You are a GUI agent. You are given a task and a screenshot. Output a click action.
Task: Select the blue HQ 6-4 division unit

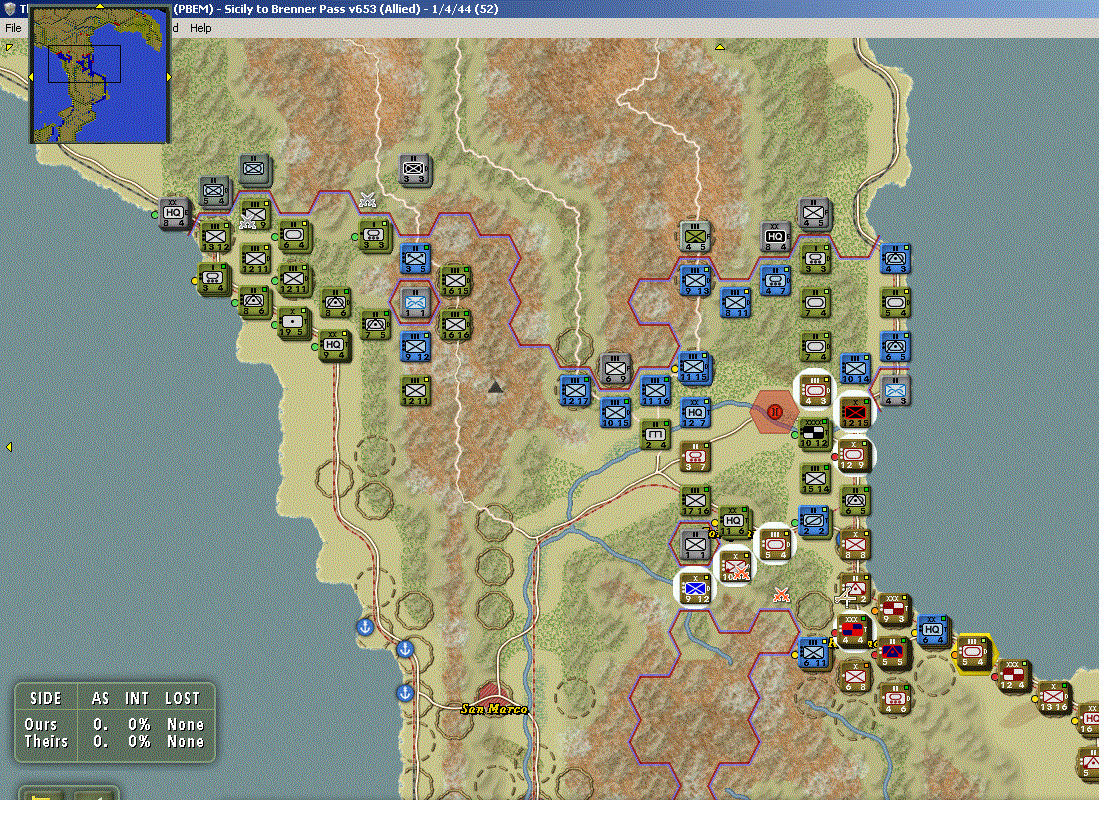932,630
